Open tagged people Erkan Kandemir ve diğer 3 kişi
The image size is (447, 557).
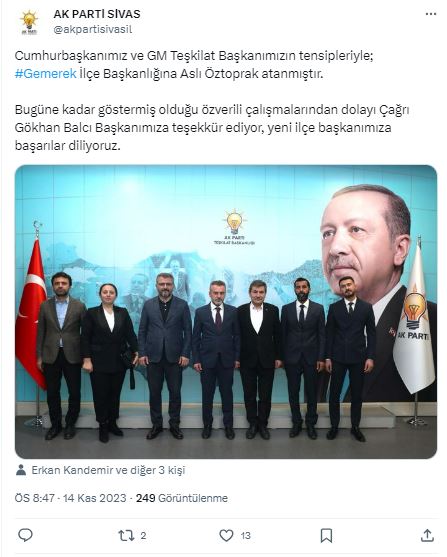(x=108, y=470)
